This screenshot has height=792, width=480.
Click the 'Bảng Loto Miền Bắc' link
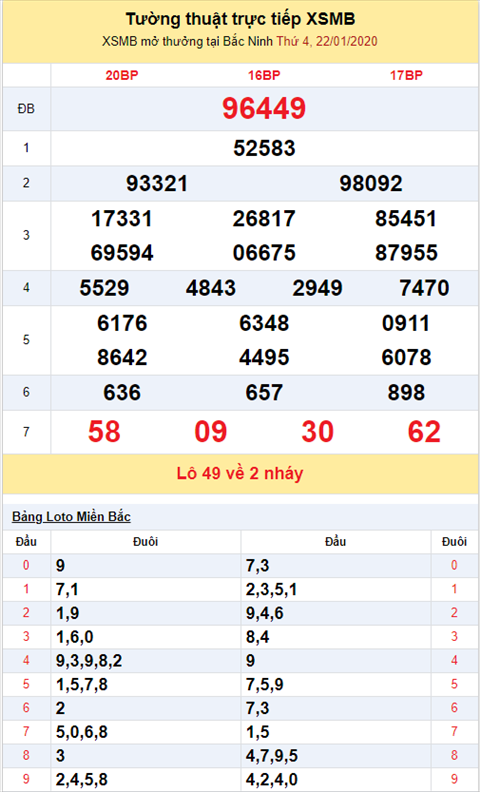tap(71, 517)
